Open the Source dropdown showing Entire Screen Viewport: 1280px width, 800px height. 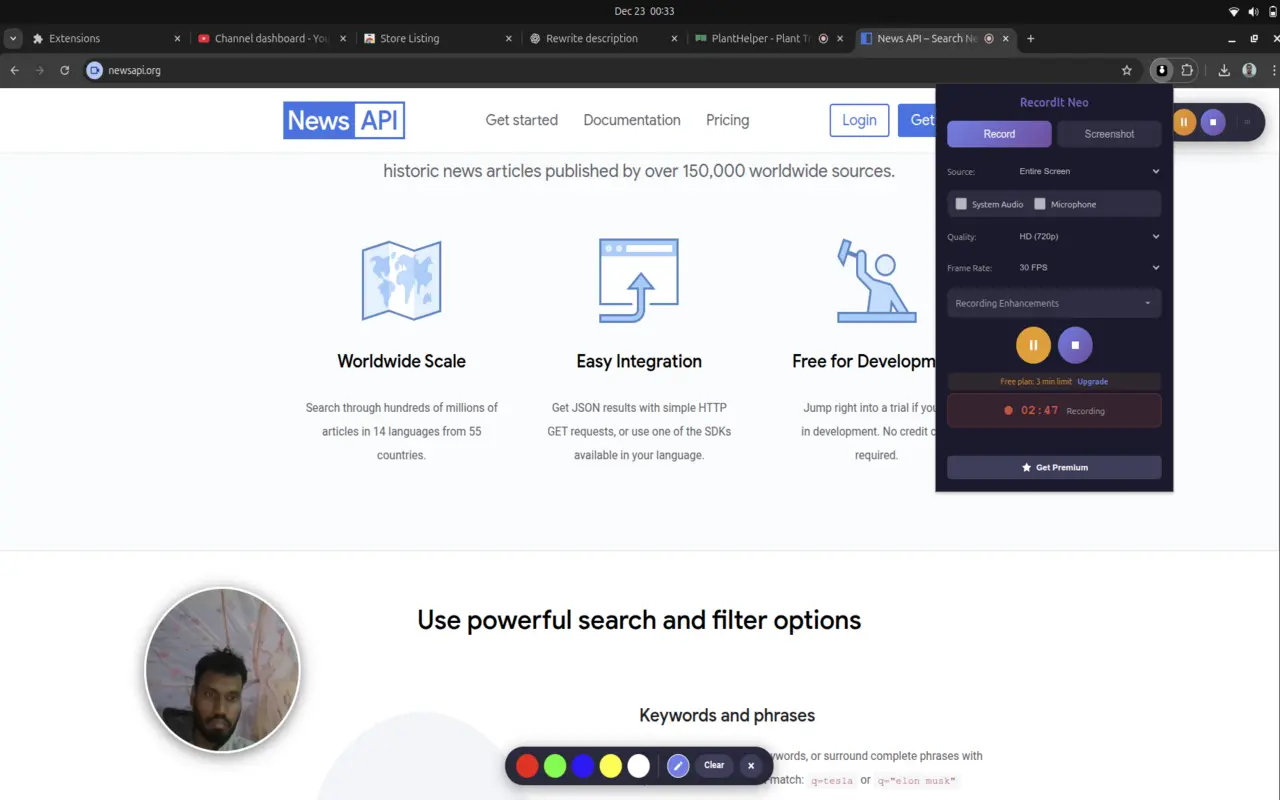(x=1088, y=171)
